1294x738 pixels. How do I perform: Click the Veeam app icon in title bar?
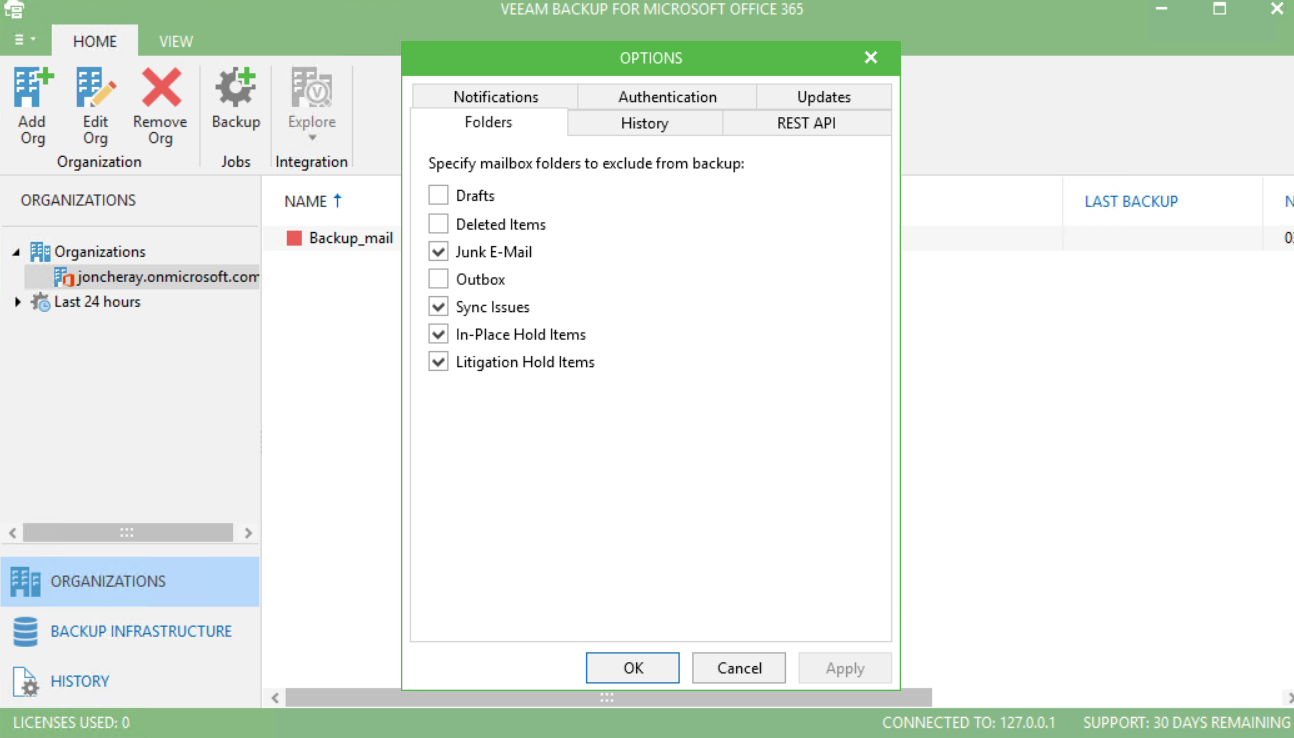[x=14, y=9]
